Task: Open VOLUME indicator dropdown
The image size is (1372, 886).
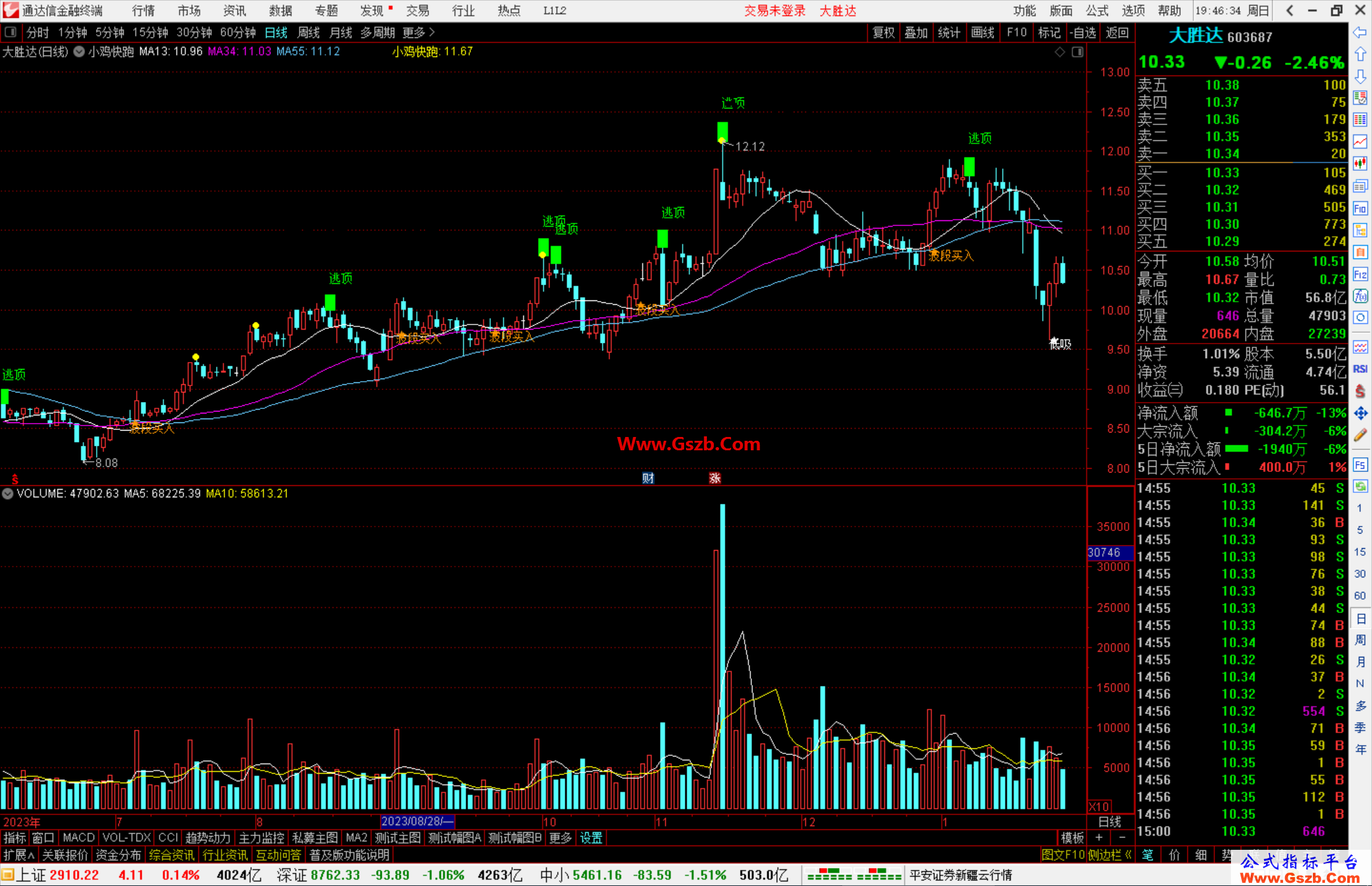Action: 8,493
